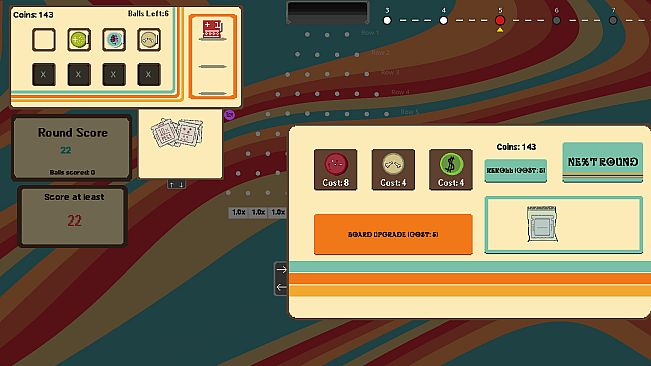Select round marker 7 on progress track
This screenshot has width=651, height=366.
[x=613, y=20]
